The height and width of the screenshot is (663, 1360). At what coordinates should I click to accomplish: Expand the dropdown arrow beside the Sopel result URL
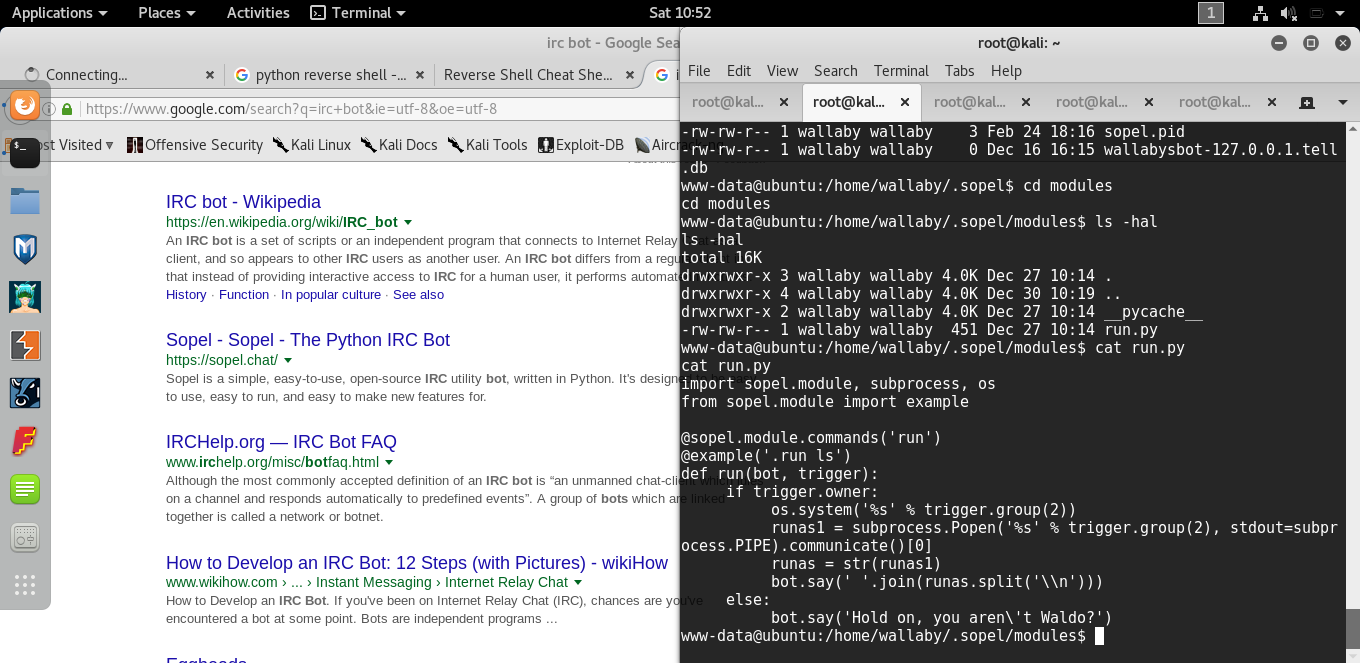coord(288,361)
